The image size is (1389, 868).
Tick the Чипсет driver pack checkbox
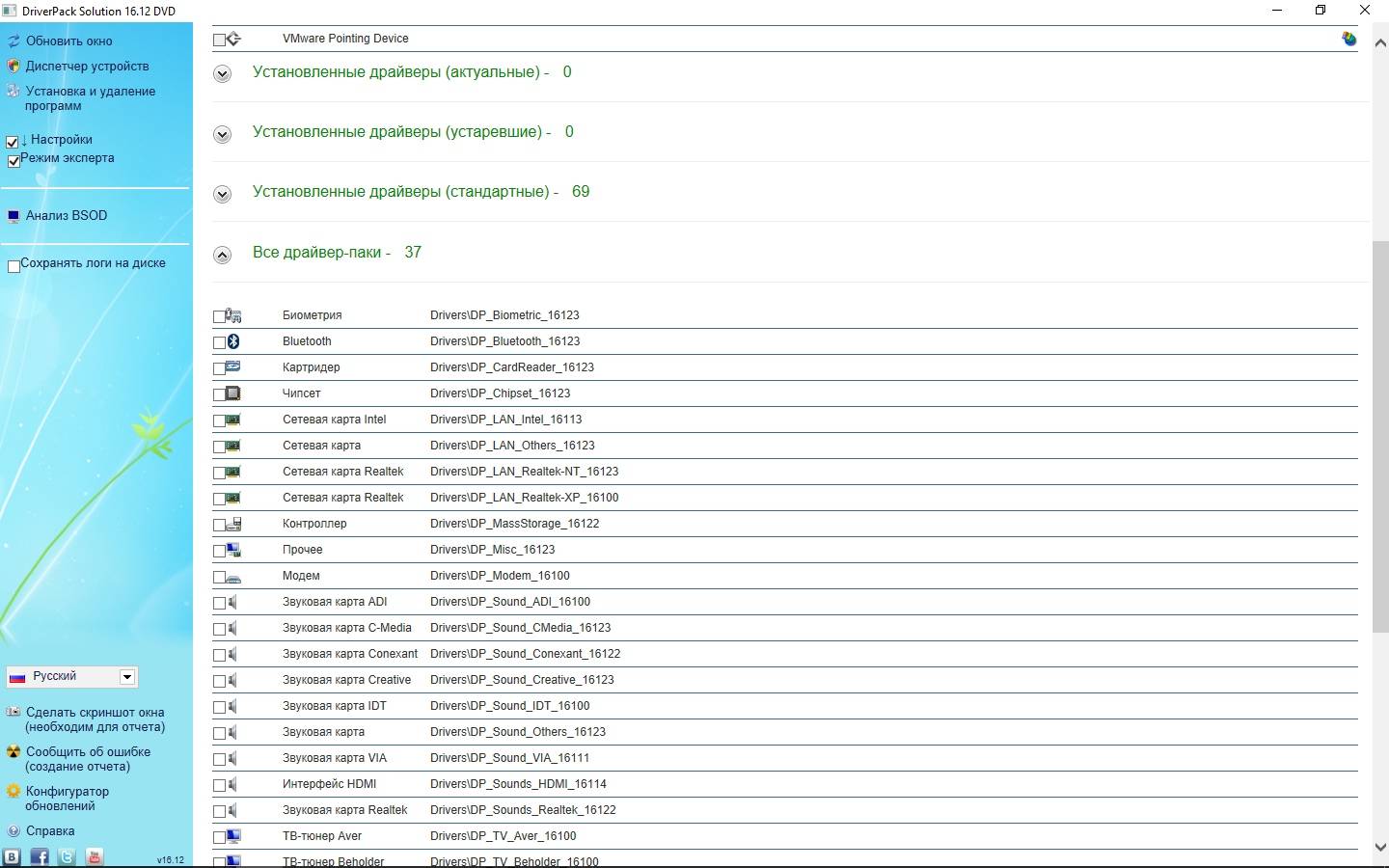[219, 394]
